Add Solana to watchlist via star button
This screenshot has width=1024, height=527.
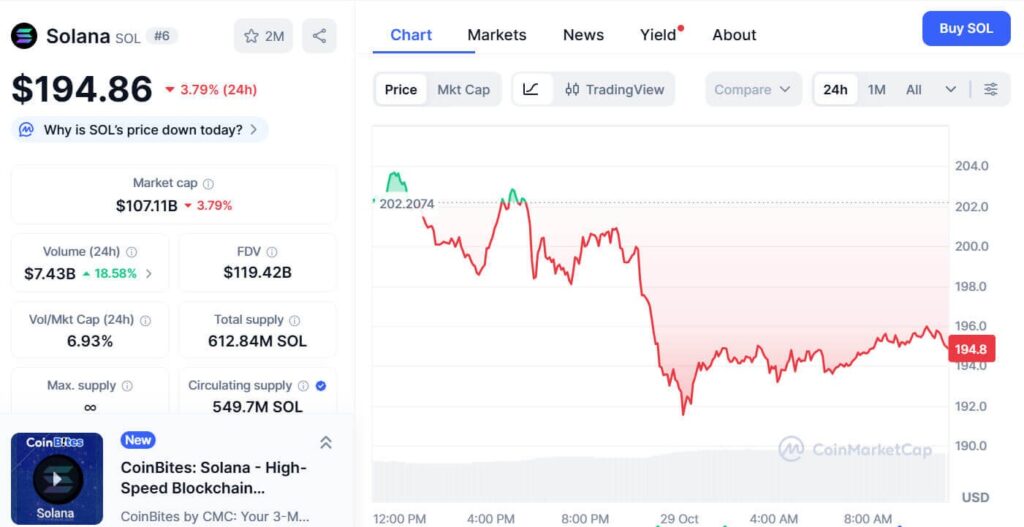point(264,36)
